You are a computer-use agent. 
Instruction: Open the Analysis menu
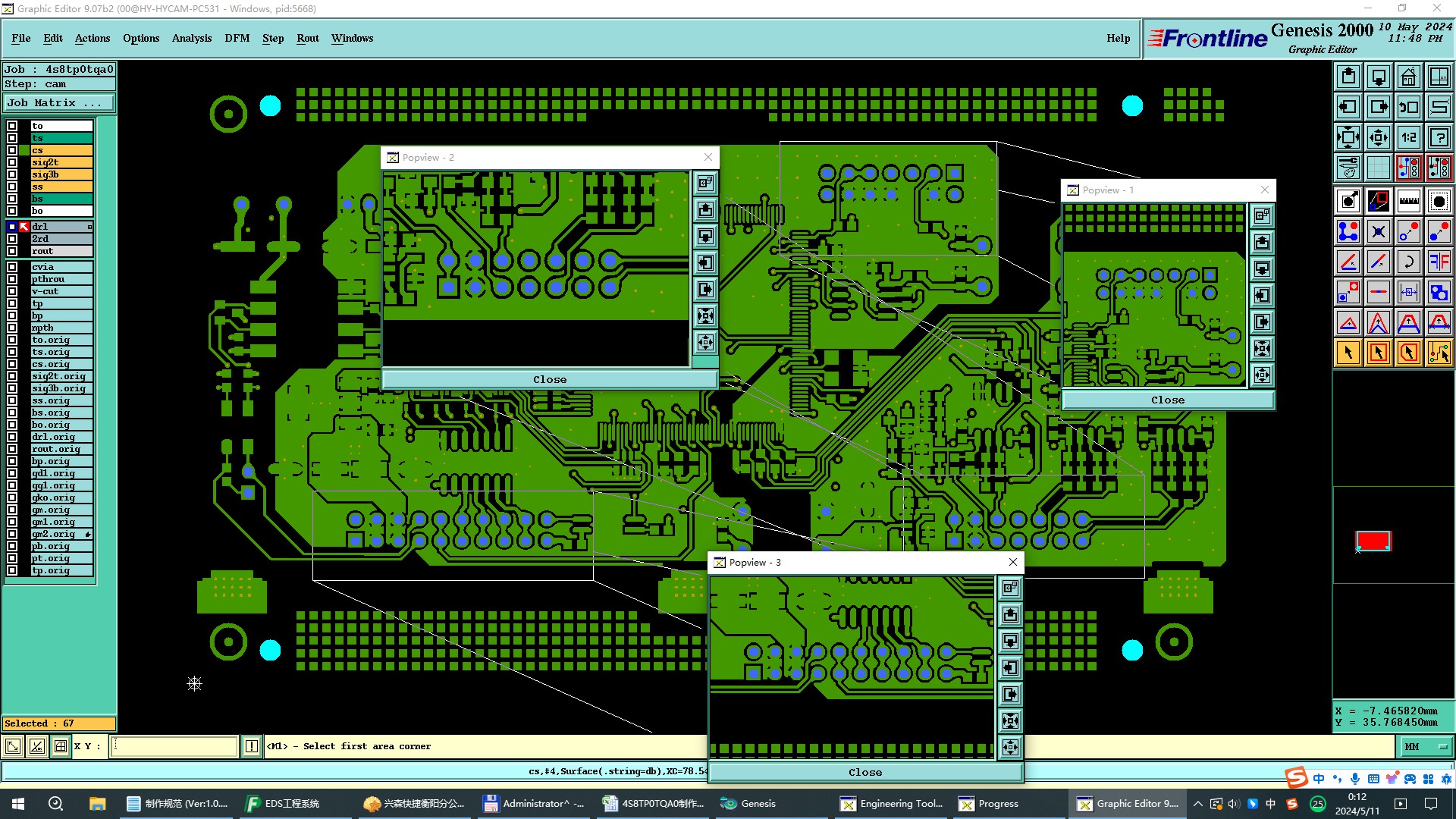(191, 38)
